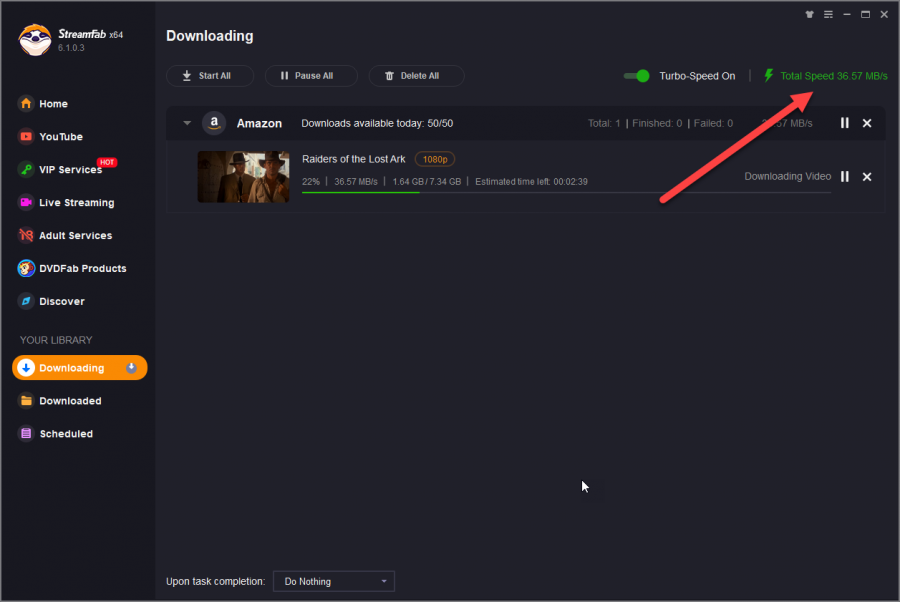Click the Estimated time left 00:02:39 text
This screenshot has width=900, height=602.
point(531,181)
